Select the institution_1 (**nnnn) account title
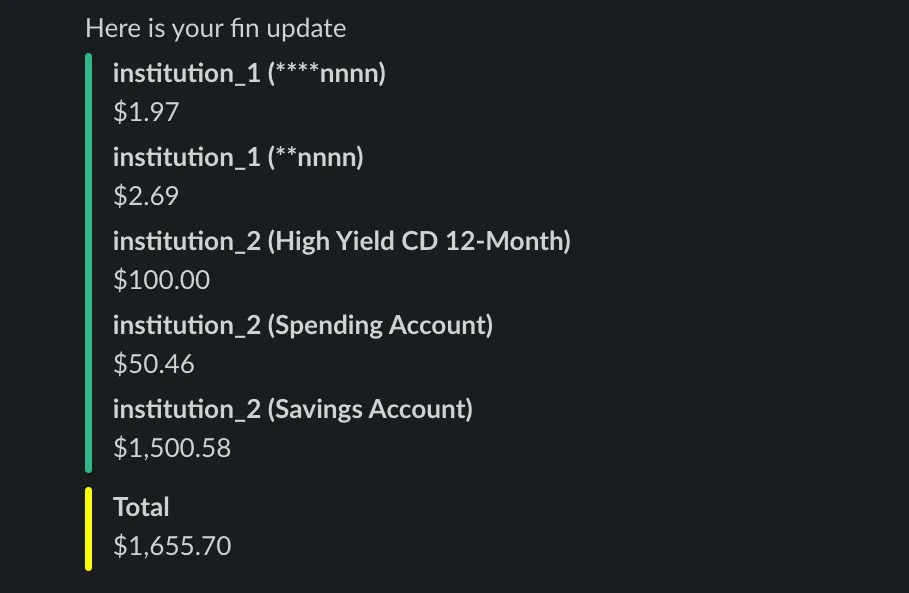Screen dimensions: 909x593 [238, 157]
